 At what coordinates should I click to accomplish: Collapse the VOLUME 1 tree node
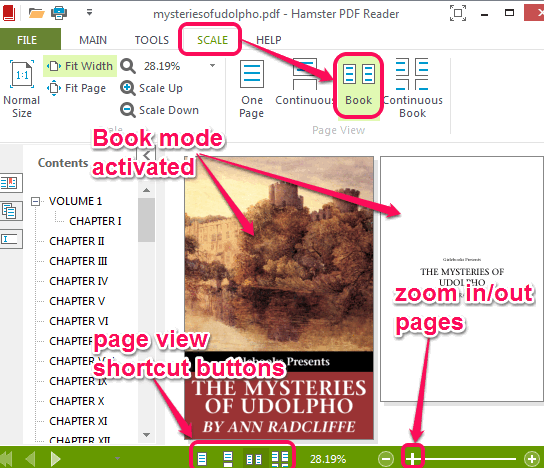pos(35,201)
